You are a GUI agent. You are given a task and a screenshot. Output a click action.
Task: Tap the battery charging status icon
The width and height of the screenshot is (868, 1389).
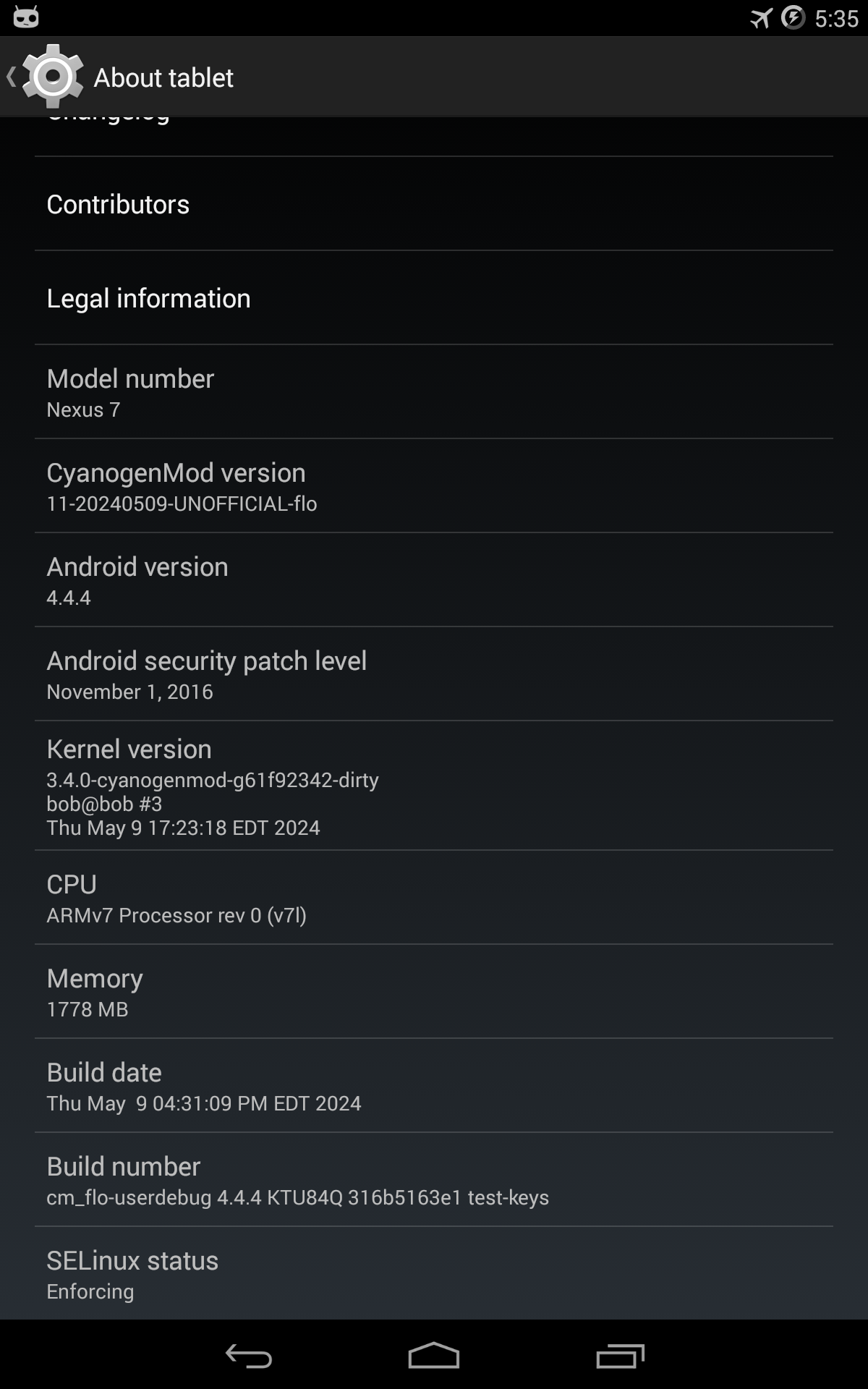pos(793,17)
